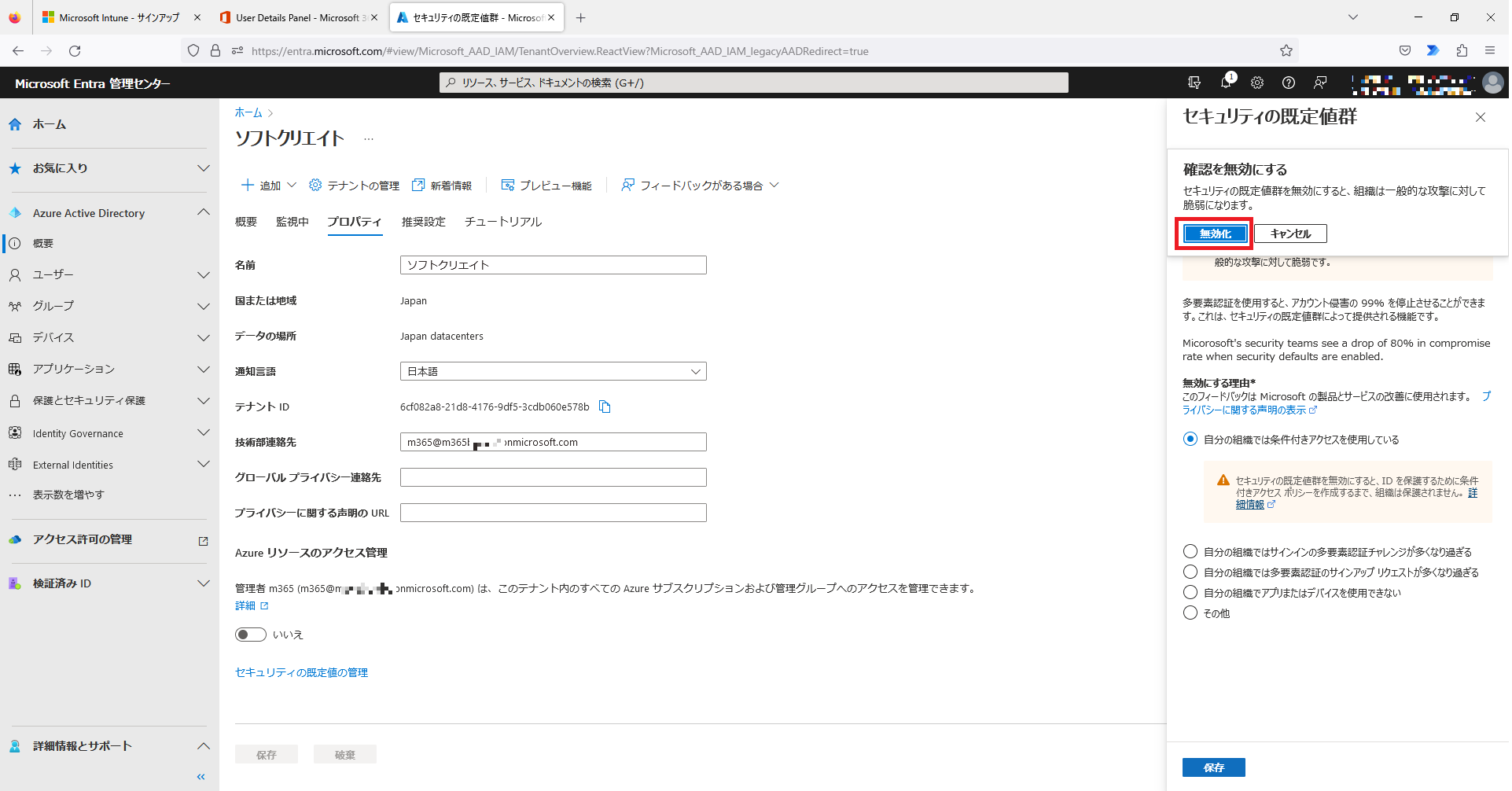Viewport: 1512px width, 791px height.
Task: Go back to the previous browser page
Action: [x=18, y=51]
